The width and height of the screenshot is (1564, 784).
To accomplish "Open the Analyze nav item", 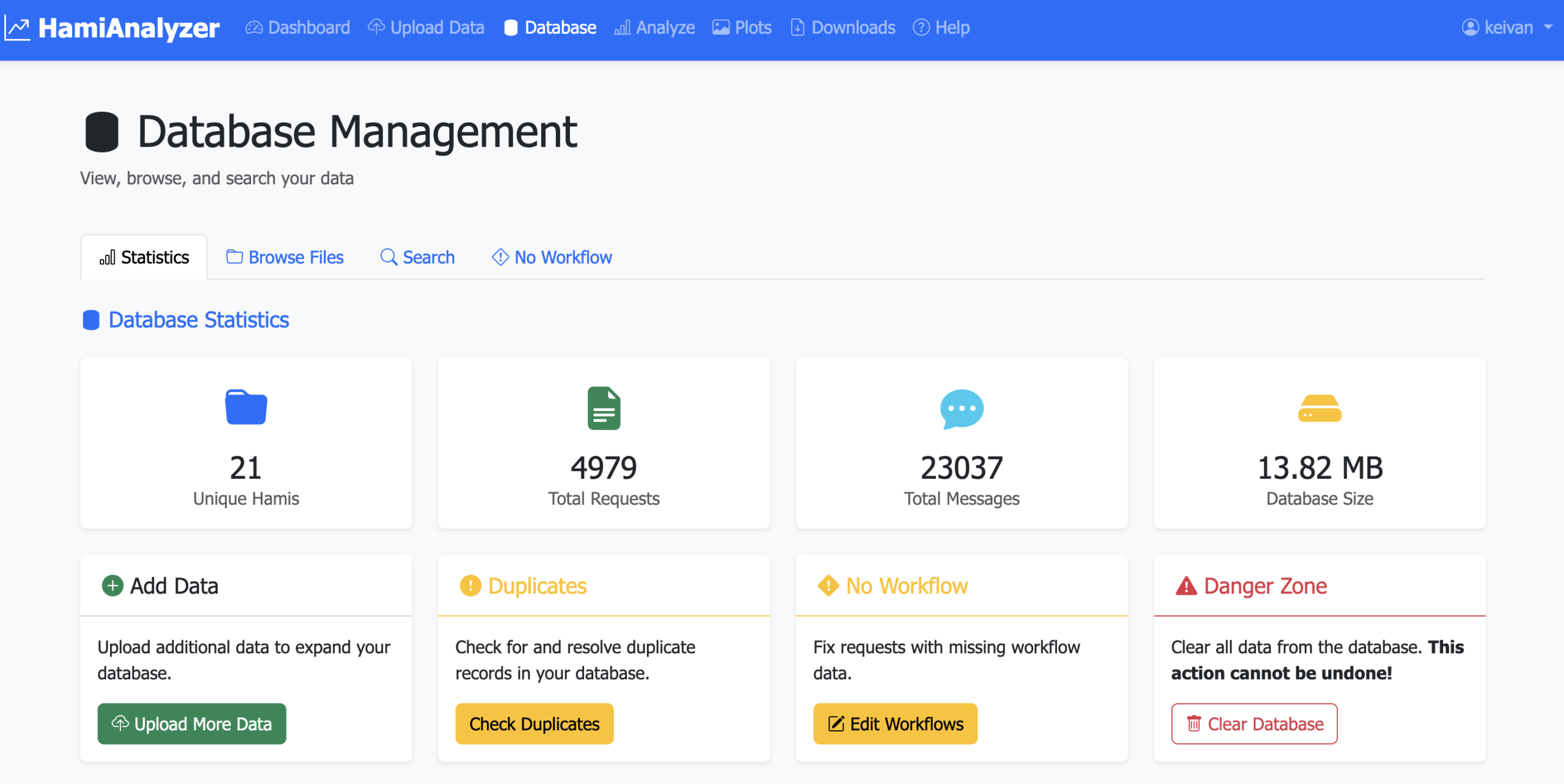I will tap(654, 27).
